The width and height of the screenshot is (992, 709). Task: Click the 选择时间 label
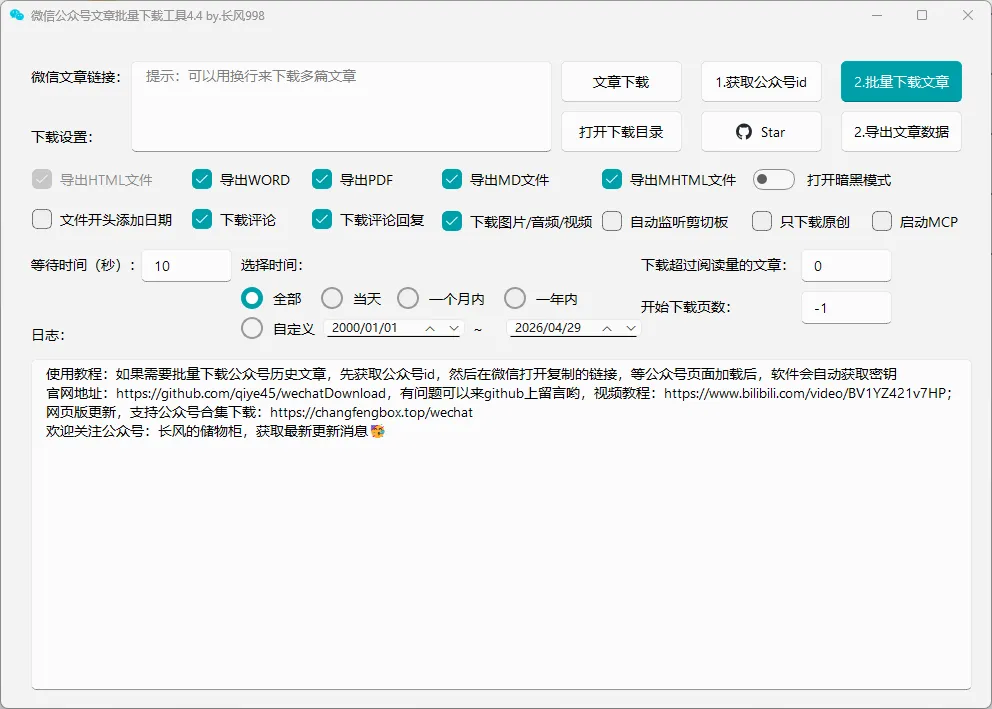[271, 265]
